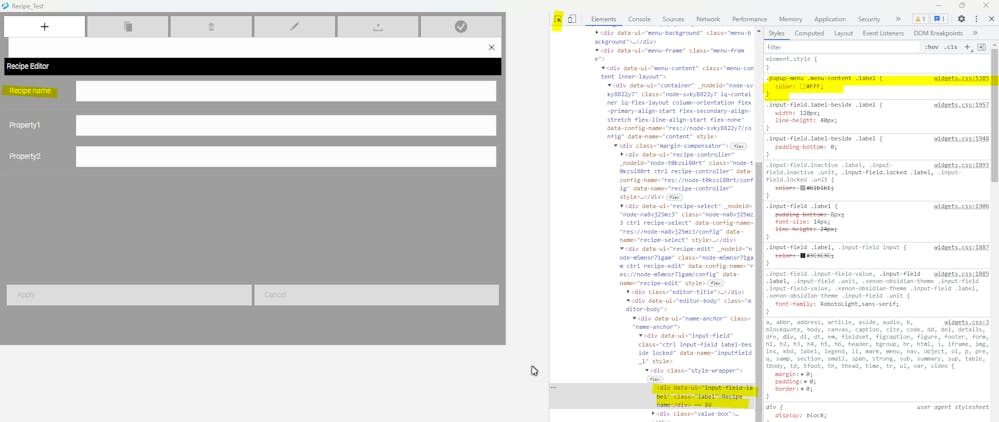Screen dimensions: 999x422
Task: Click the add recipe plus icon
Action: [44, 27]
